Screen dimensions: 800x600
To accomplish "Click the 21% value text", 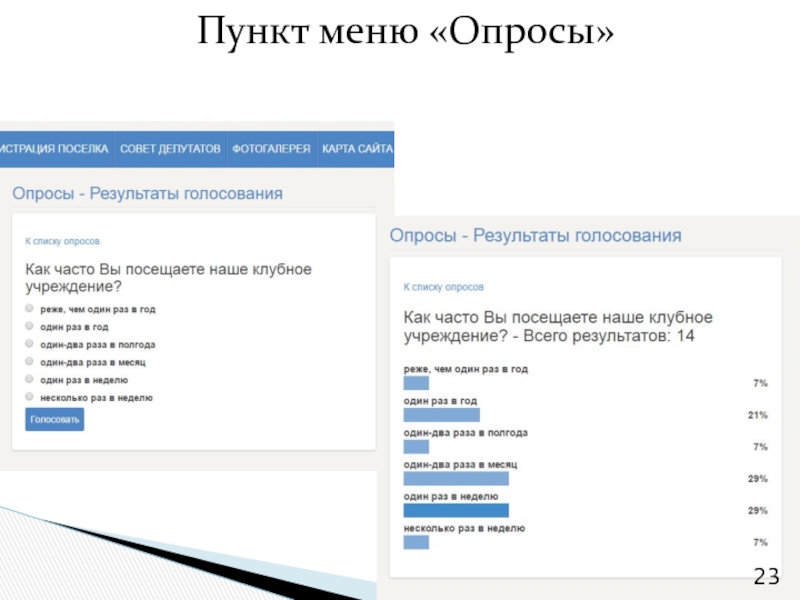I will tap(758, 415).
